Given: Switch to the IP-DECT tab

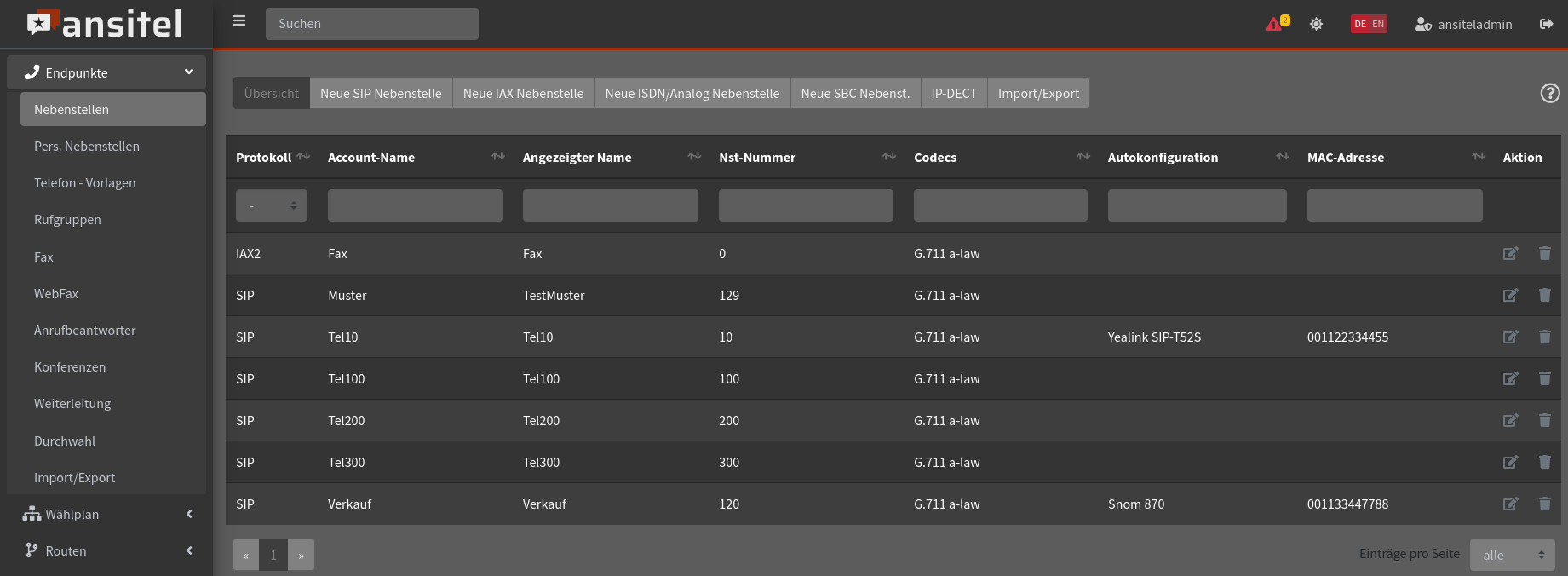Looking at the screenshot, I should point(953,94).
